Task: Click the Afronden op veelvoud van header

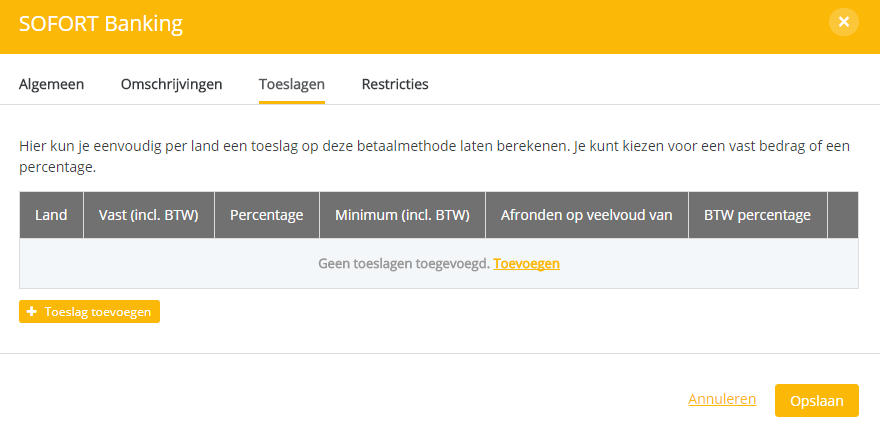Action: [x=586, y=215]
